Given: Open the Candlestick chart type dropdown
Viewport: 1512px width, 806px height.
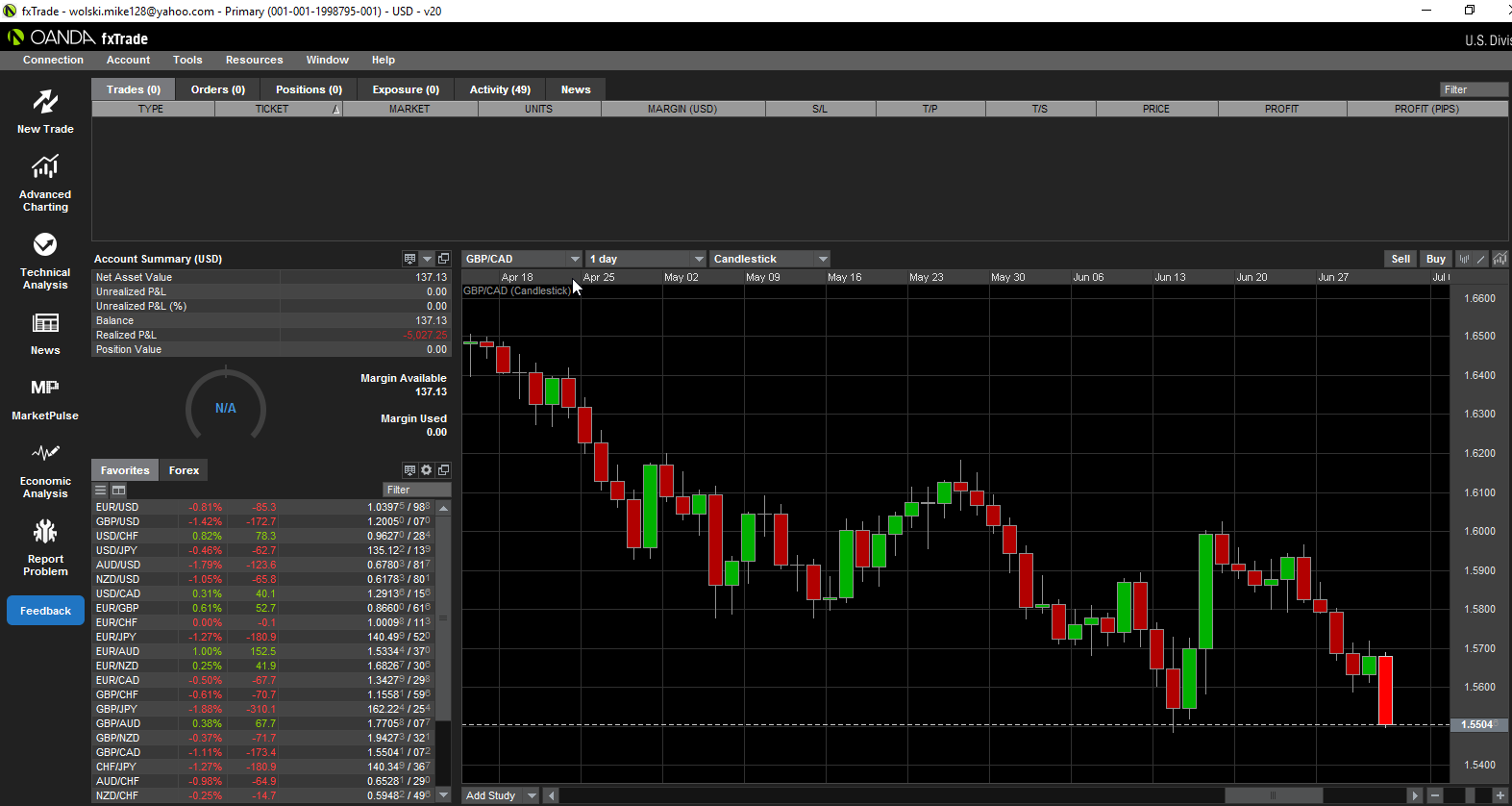Looking at the screenshot, I should pyautogui.click(x=770, y=259).
